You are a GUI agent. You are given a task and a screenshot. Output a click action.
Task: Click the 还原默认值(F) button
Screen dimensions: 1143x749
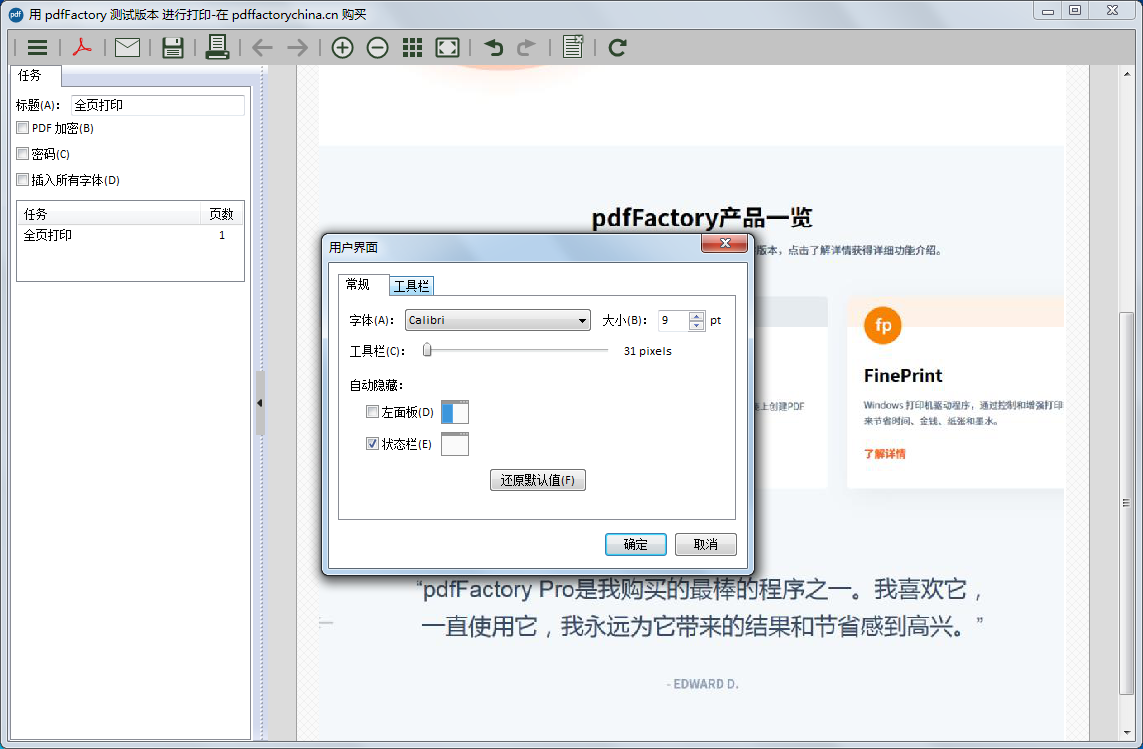(x=537, y=480)
